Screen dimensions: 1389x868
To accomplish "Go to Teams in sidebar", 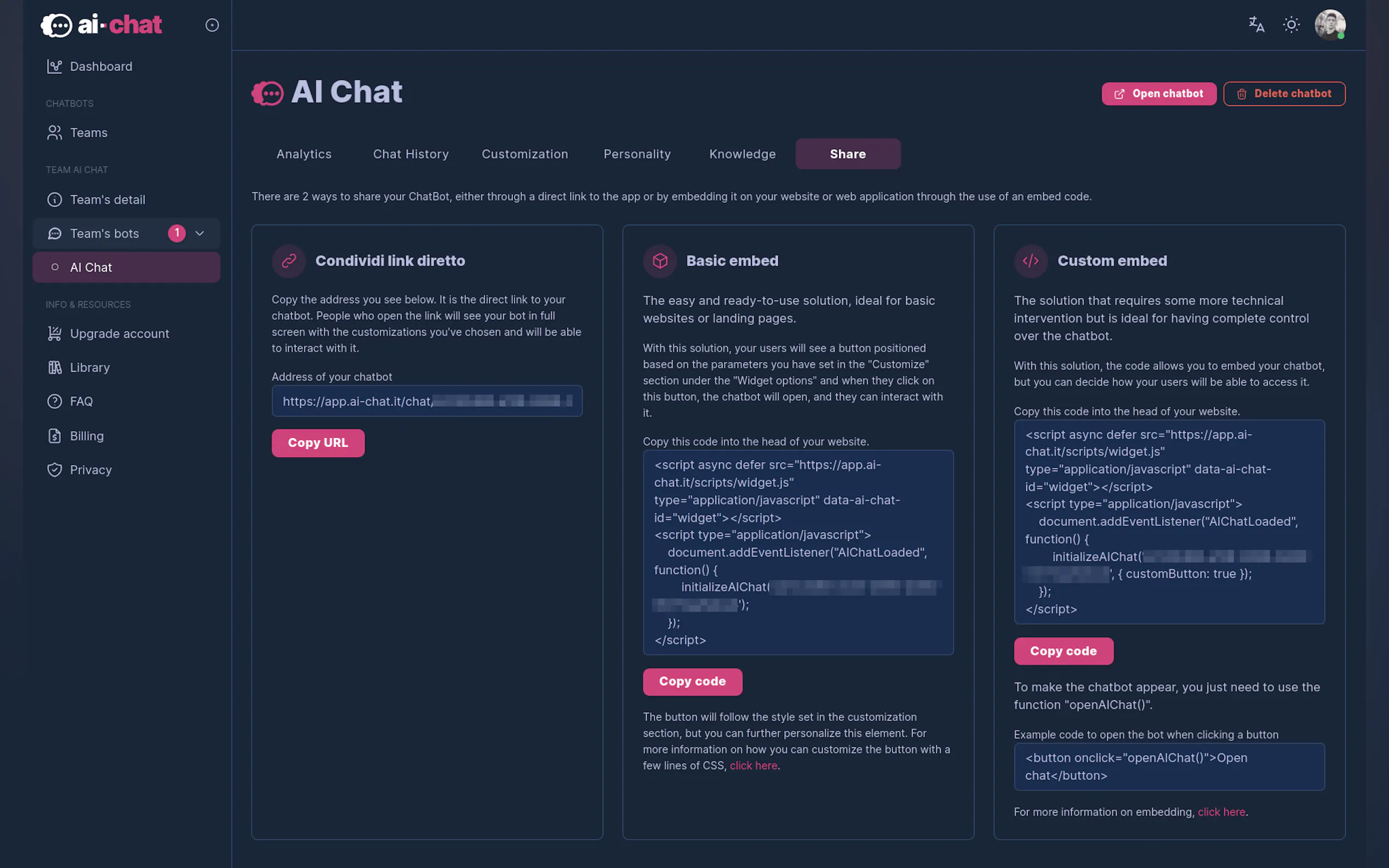I will pyautogui.click(x=89, y=133).
